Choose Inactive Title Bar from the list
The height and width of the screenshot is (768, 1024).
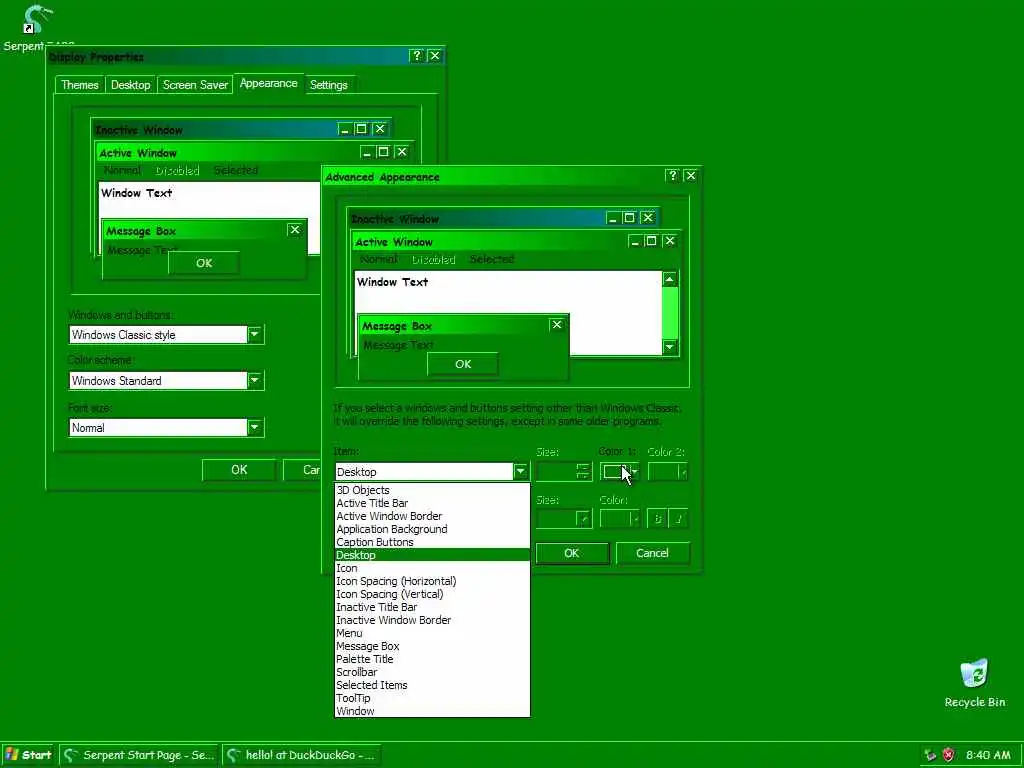point(432,607)
